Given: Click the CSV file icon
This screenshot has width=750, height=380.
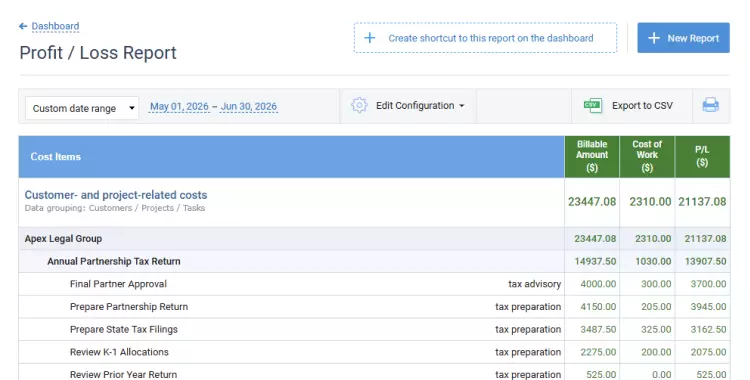Looking at the screenshot, I should click(593, 105).
